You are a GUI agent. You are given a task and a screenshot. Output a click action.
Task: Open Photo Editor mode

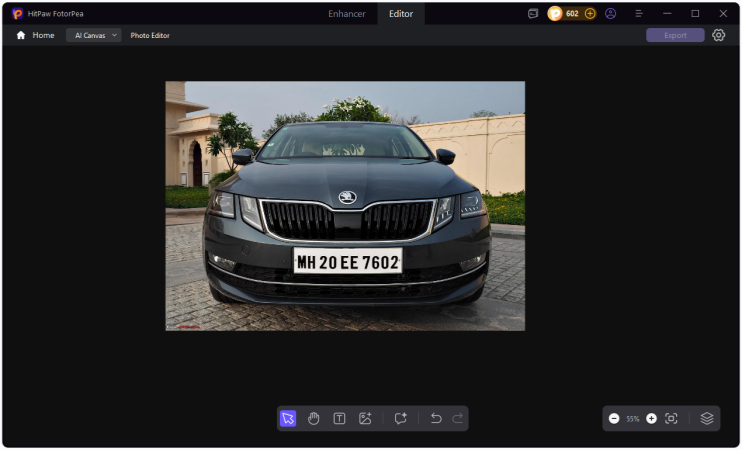(x=150, y=35)
